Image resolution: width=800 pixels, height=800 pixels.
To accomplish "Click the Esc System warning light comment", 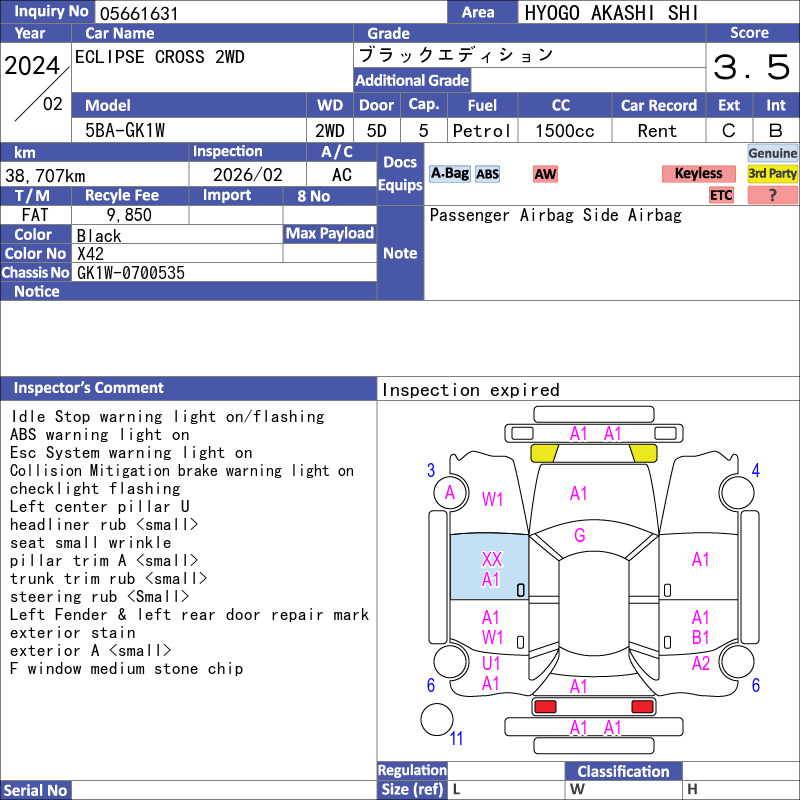I will coord(131,453).
